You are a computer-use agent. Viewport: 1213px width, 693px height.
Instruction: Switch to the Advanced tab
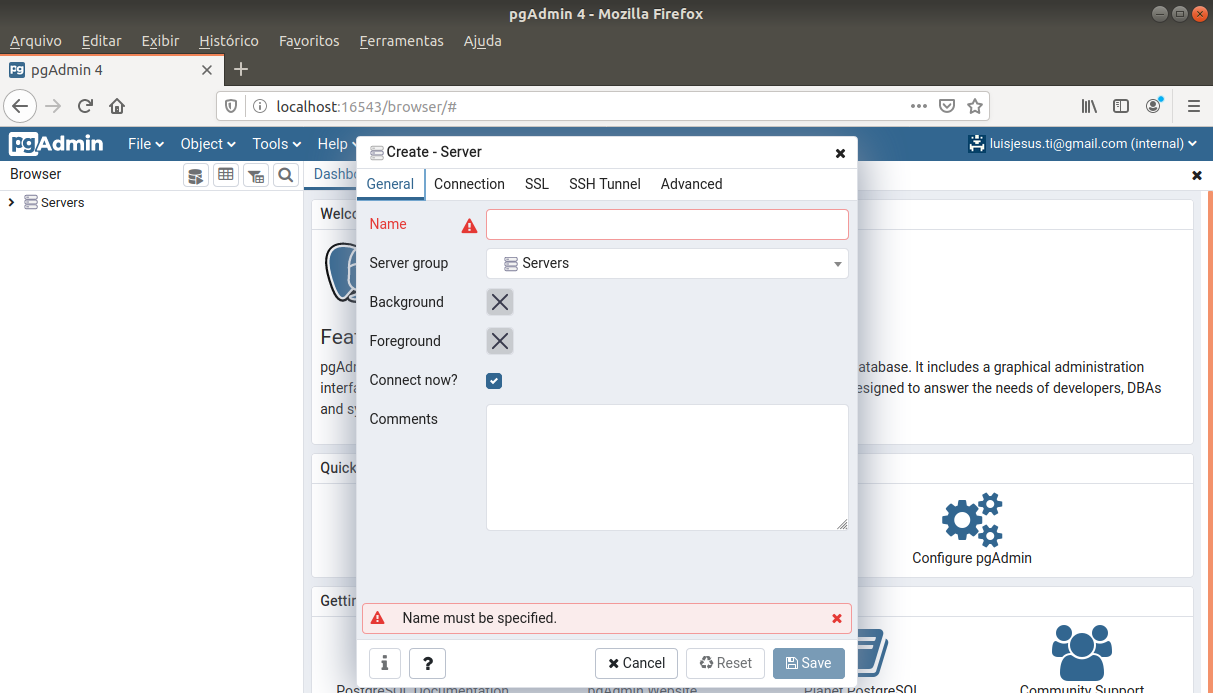[x=691, y=184]
